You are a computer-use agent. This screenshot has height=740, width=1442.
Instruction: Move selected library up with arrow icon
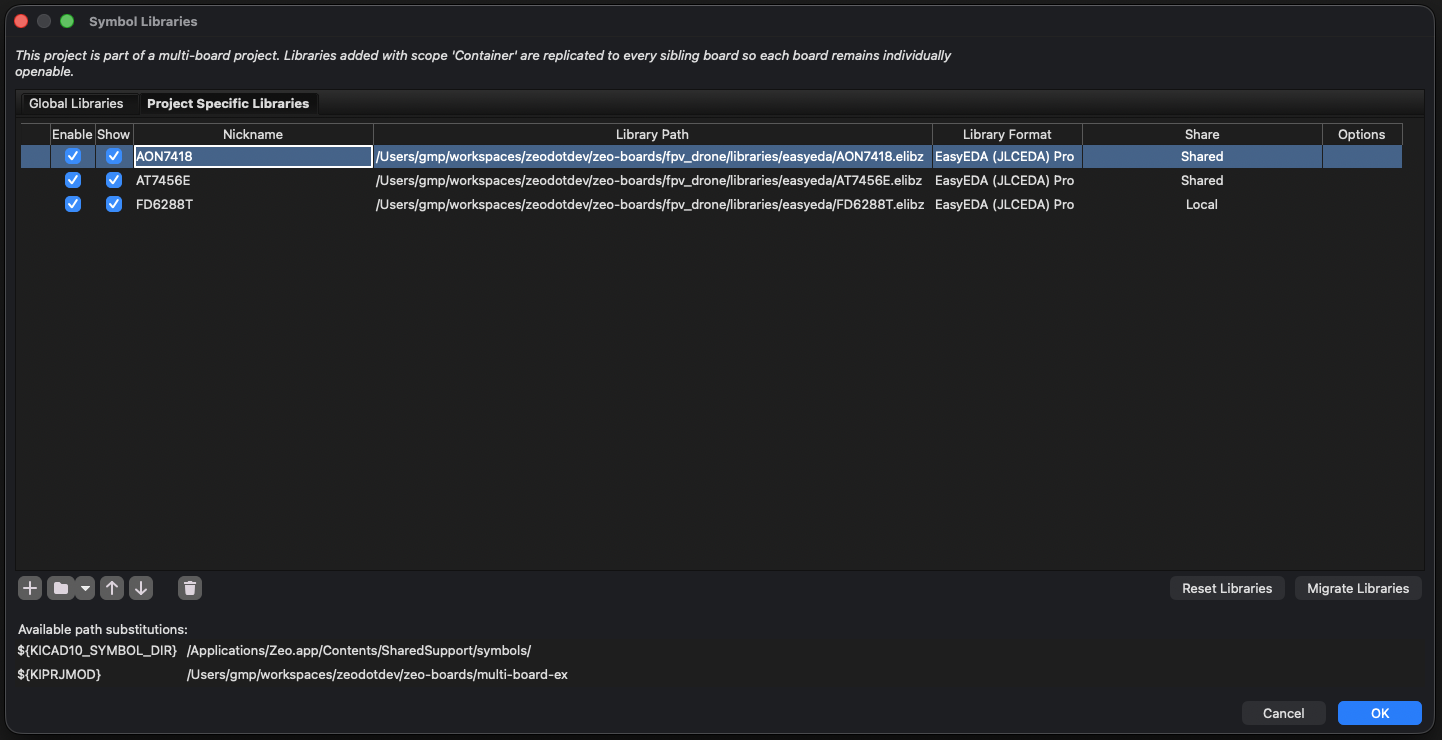pyautogui.click(x=112, y=588)
